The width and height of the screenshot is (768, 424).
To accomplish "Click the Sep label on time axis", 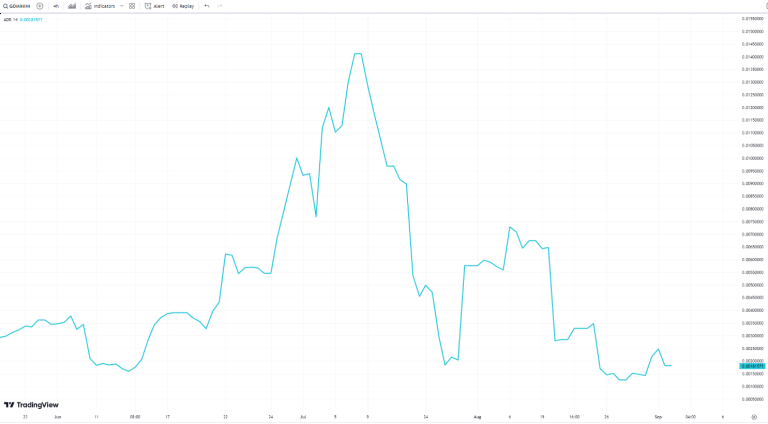I will (x=658, y=415).
